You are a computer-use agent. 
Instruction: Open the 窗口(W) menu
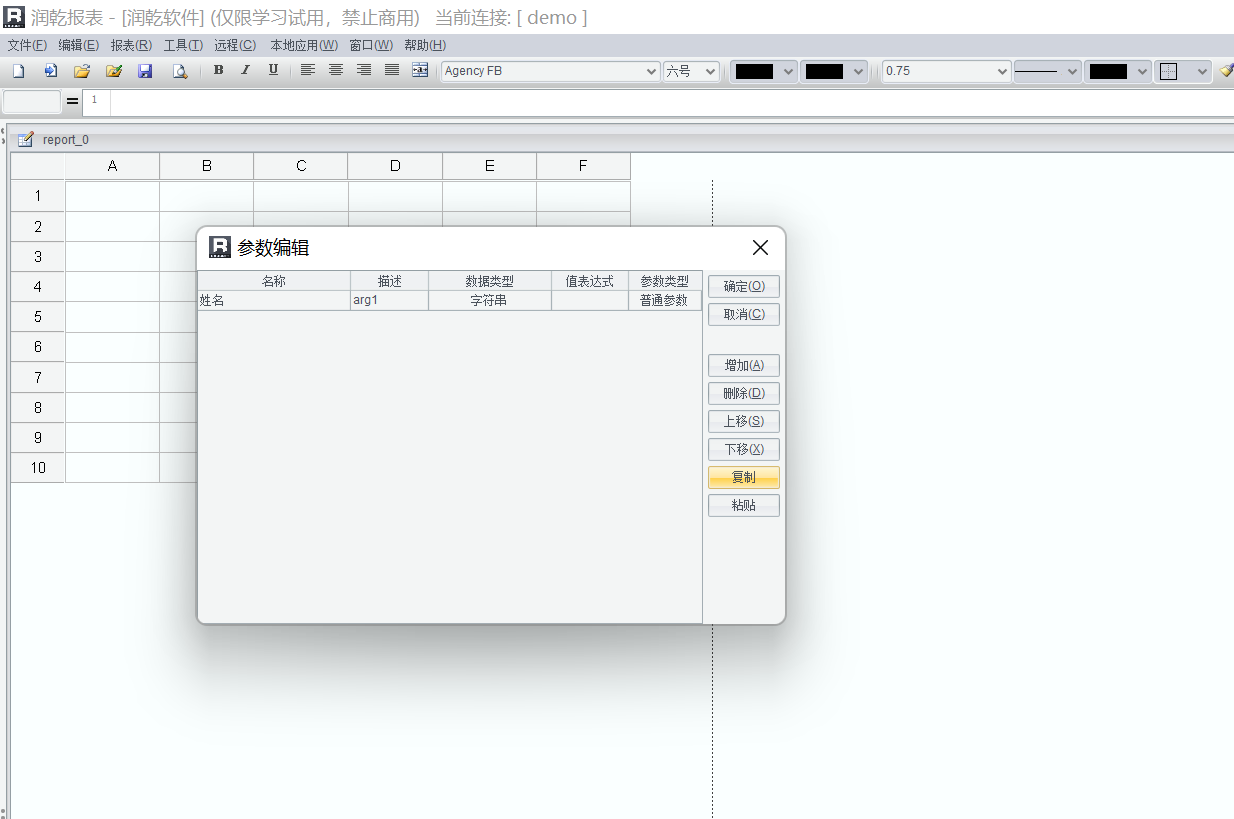coord(371,45)
